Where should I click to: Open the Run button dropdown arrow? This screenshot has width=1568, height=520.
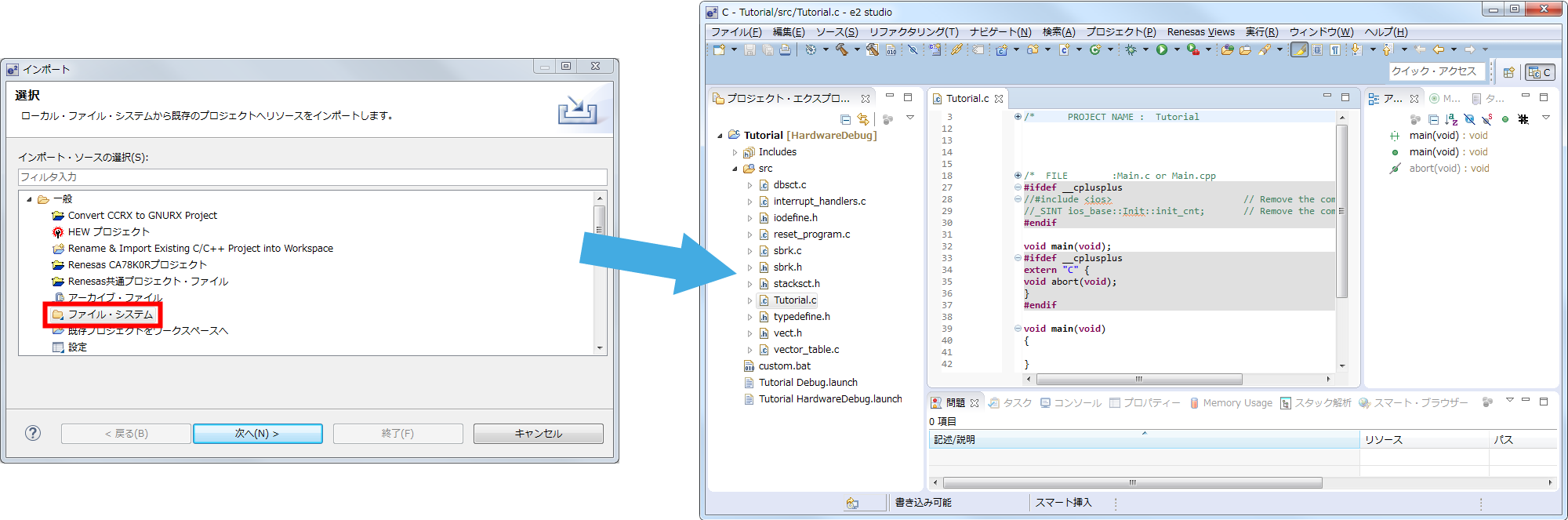(1177, 49)
